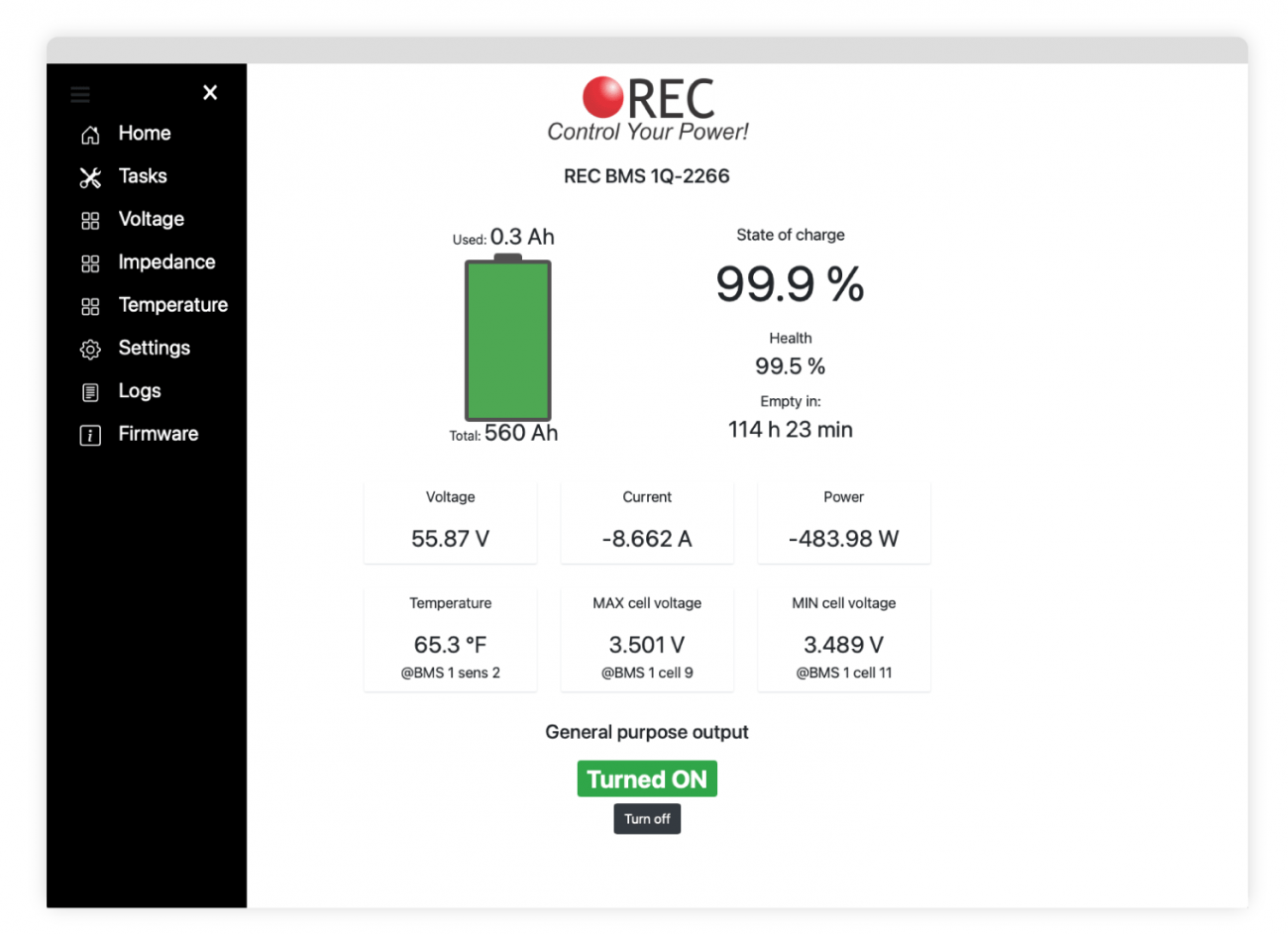1288x934 pixels.
Task: Click the grid icon beside Temperature
Action: [x=90, y=306]
